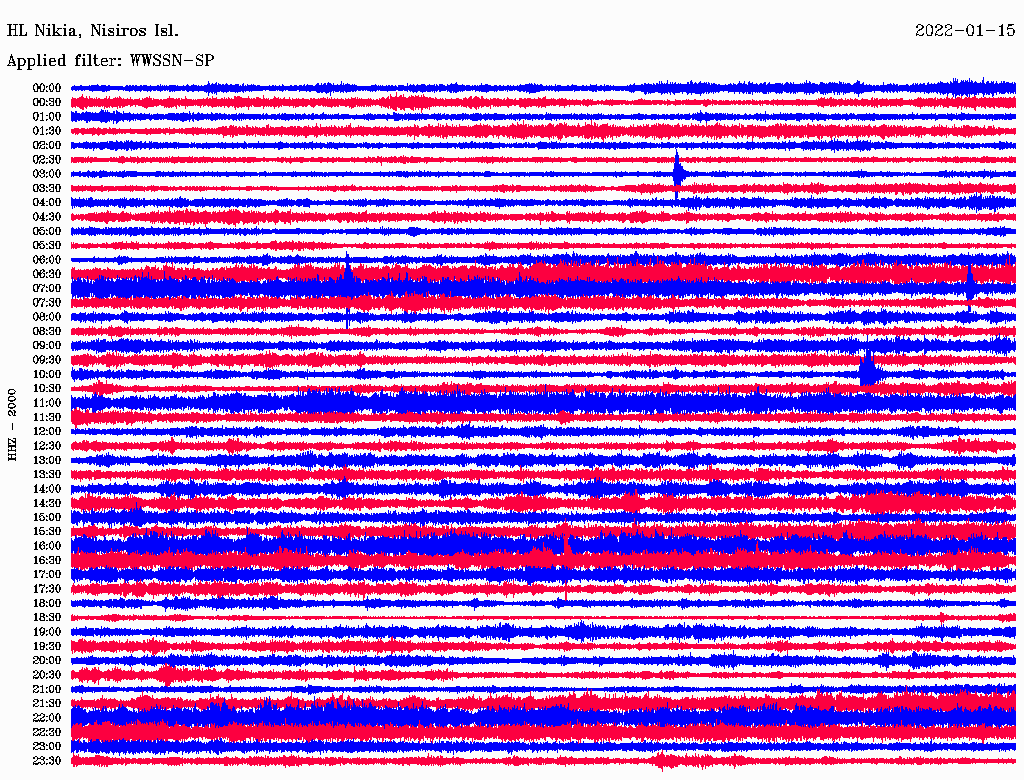1024x780 pixels.
Task: Click the 05:00 time label
Action: click(47, 231)
